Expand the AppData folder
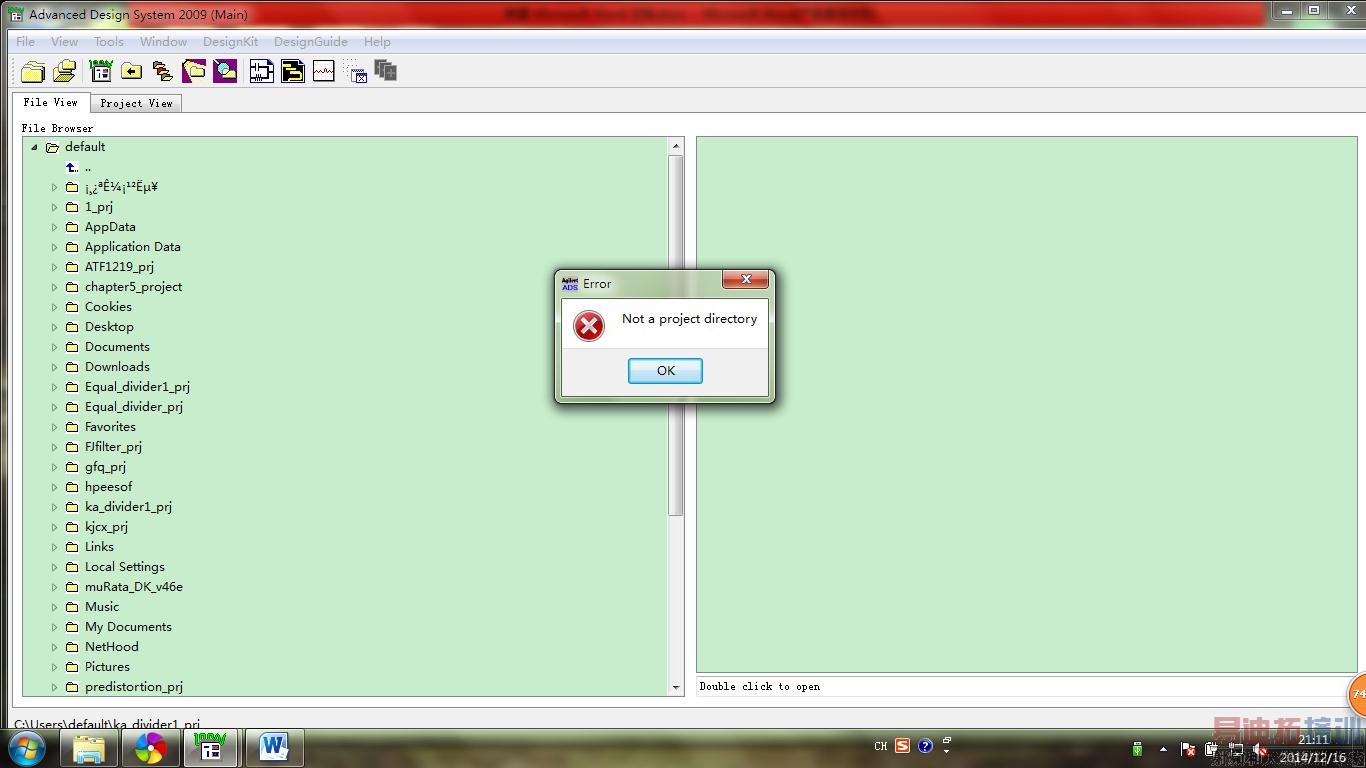This screenshot has height=768, width=1366. tap(55, 227)
